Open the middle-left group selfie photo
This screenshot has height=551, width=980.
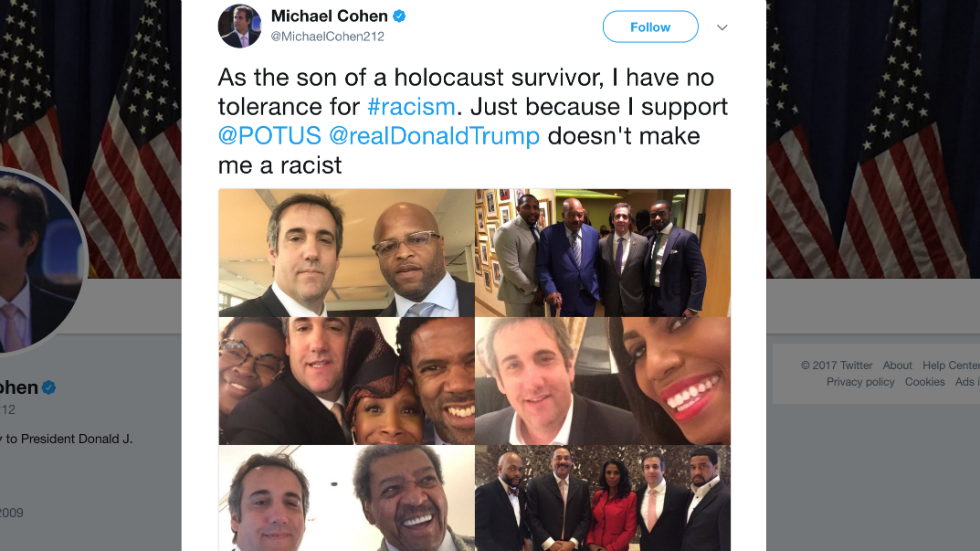click(346, 381)
